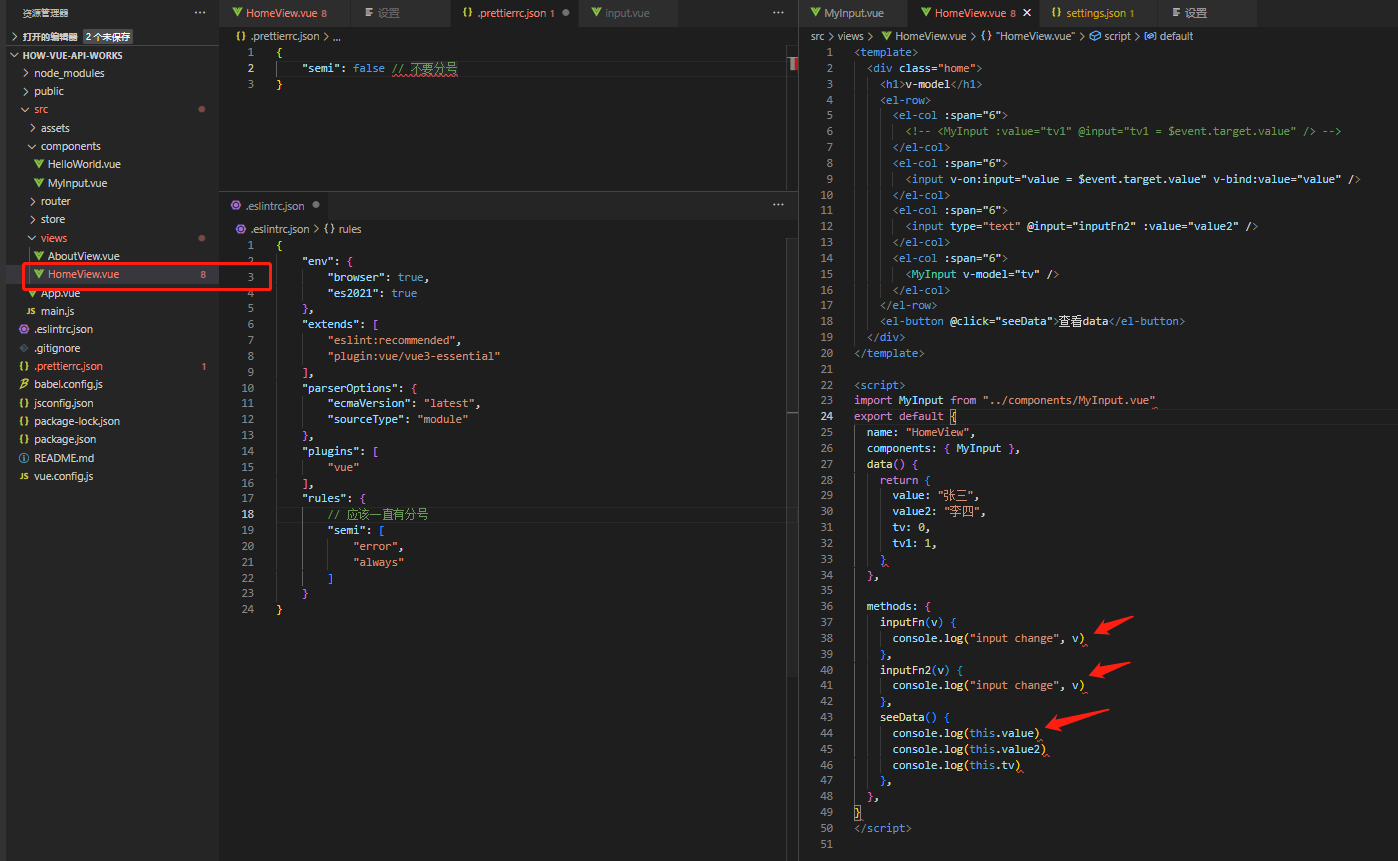Click the modified dot beside the src folder

(x=202, y=109)
